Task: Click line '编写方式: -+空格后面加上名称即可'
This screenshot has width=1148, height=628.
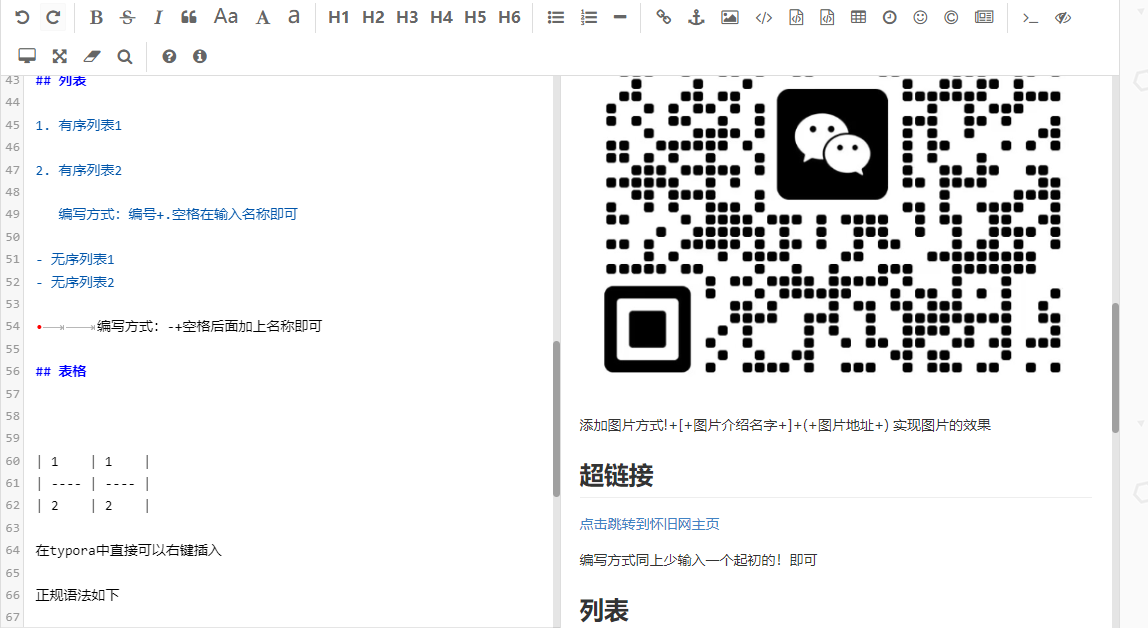Action: [x=209, y=326]
